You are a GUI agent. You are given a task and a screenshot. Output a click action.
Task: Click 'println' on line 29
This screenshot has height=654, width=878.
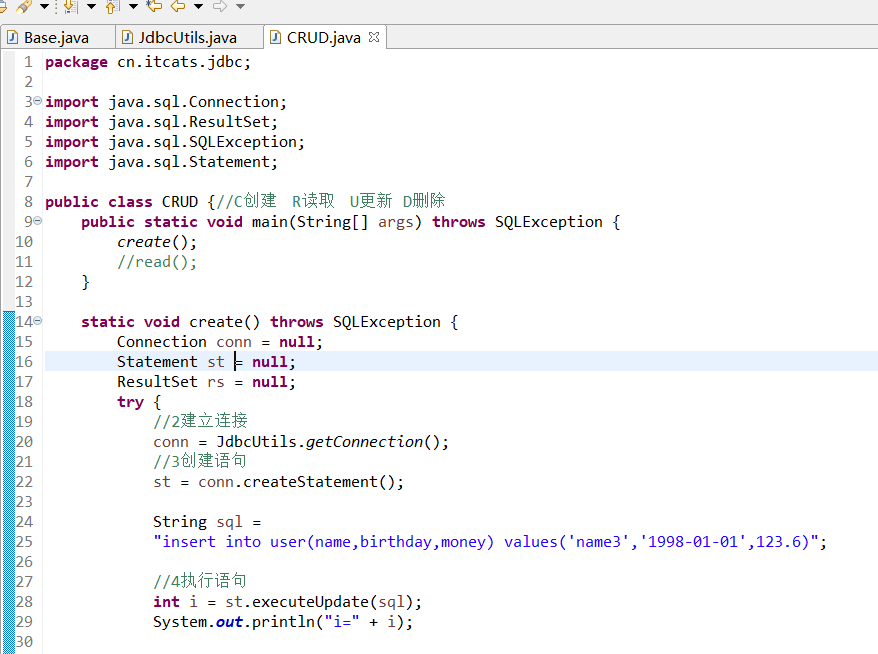(x=283, y=622)
